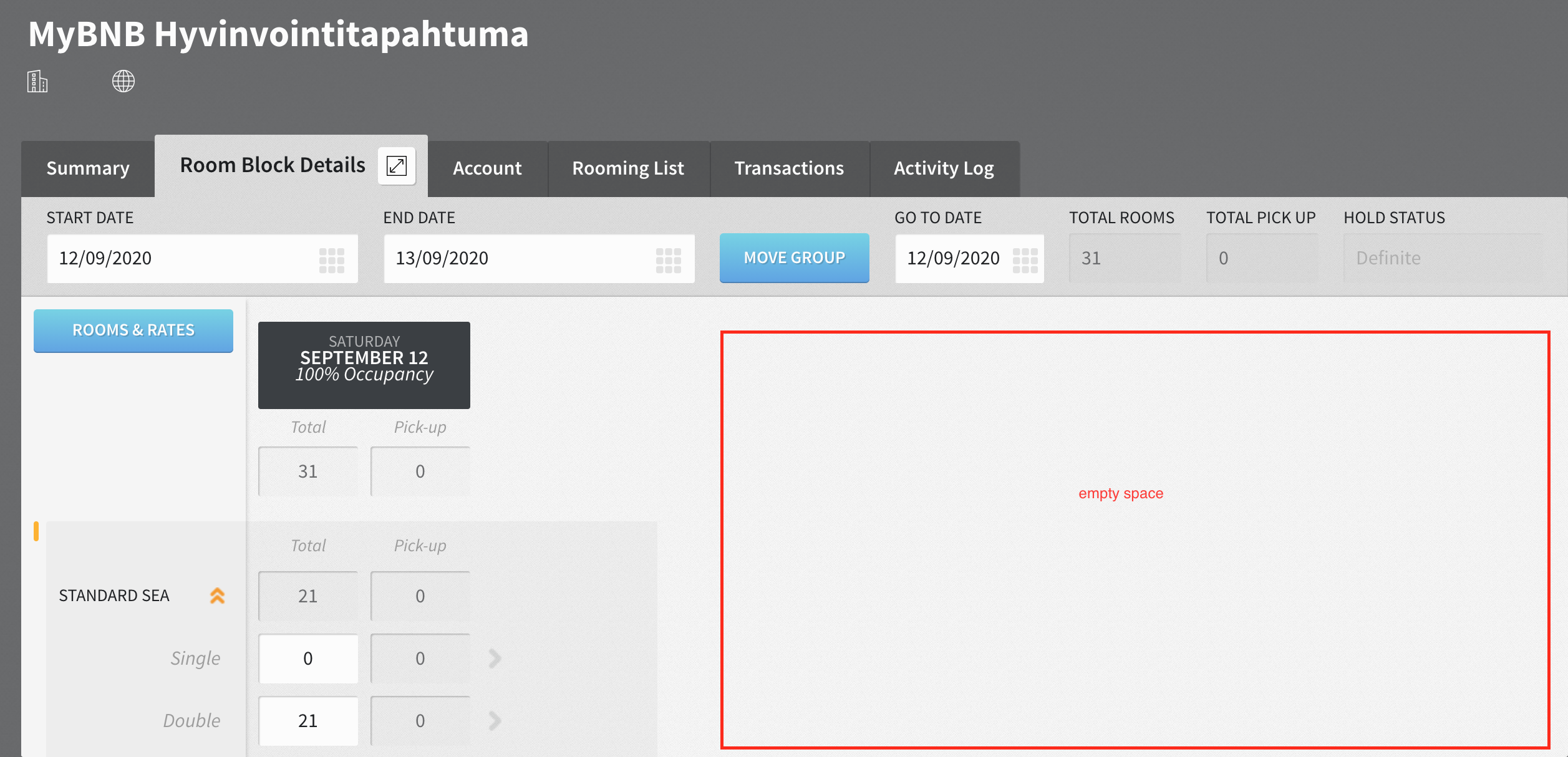Collapse the Standard Sea room type
The image size is (1568, 757).
pyautogui.click(x=217, y=595)
